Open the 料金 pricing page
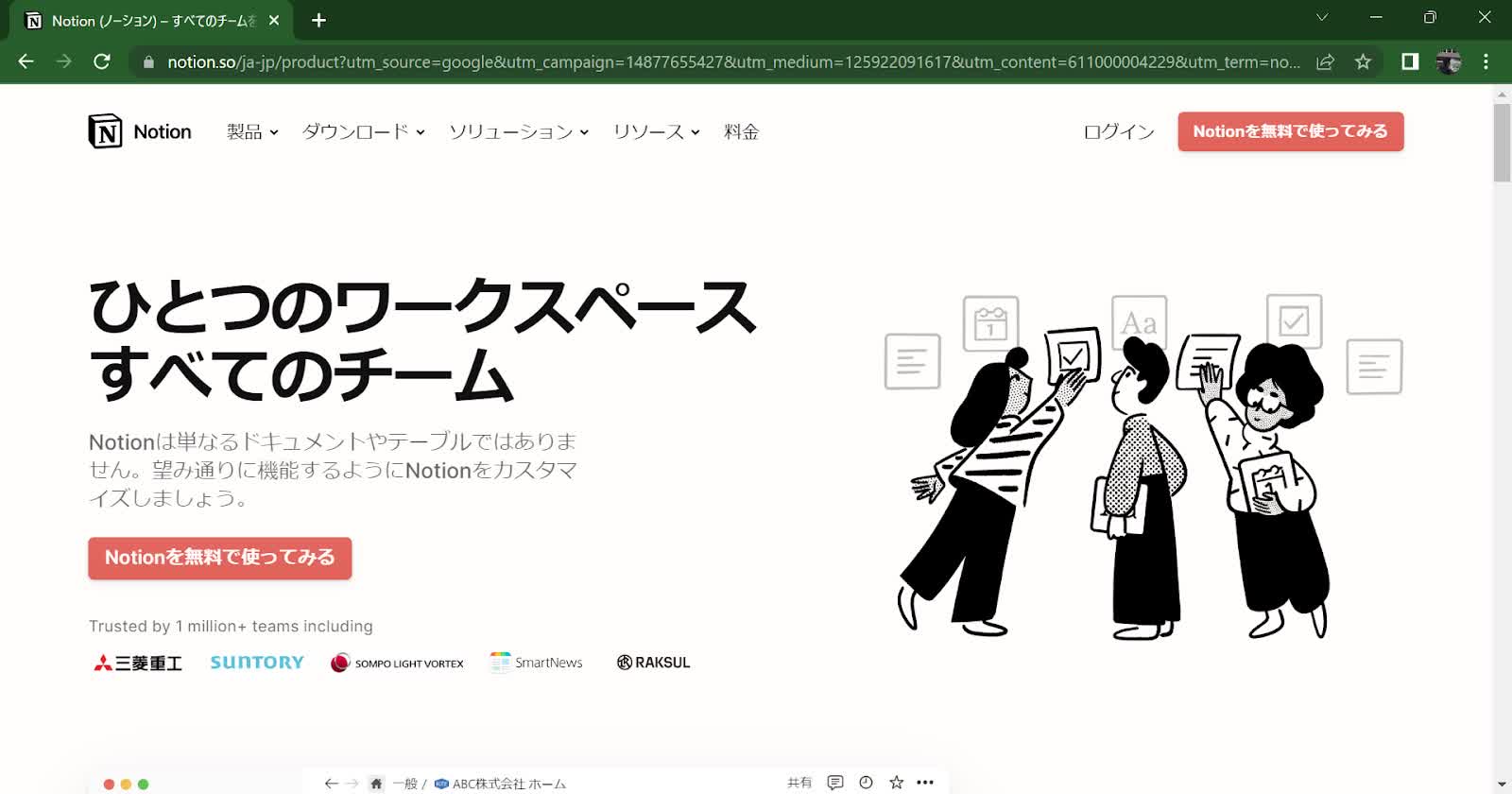1512x794 pixels. coord(741,131)
